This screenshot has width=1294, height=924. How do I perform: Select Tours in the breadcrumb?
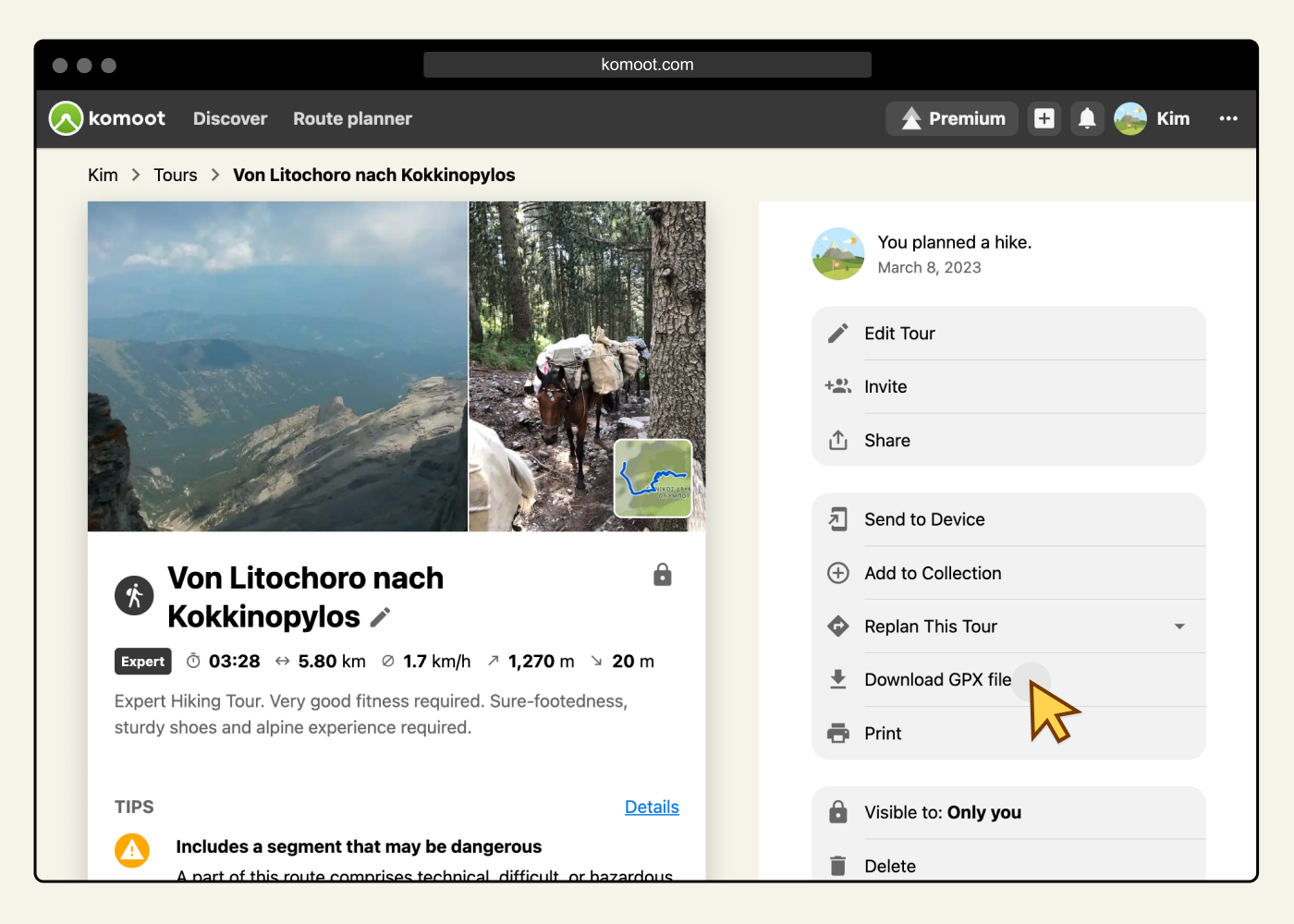tap(176, 175)
